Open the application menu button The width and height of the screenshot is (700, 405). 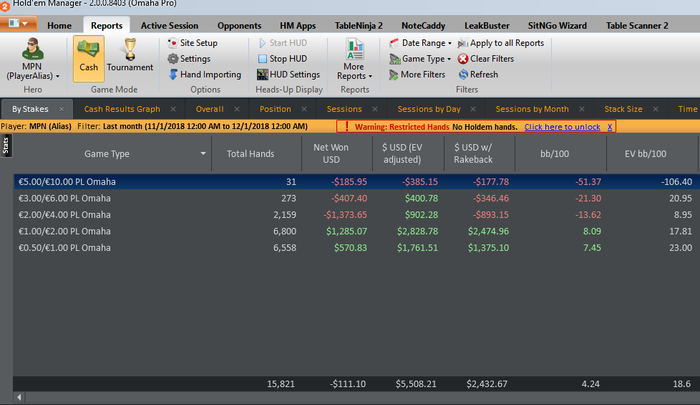[x=18, y=23]
